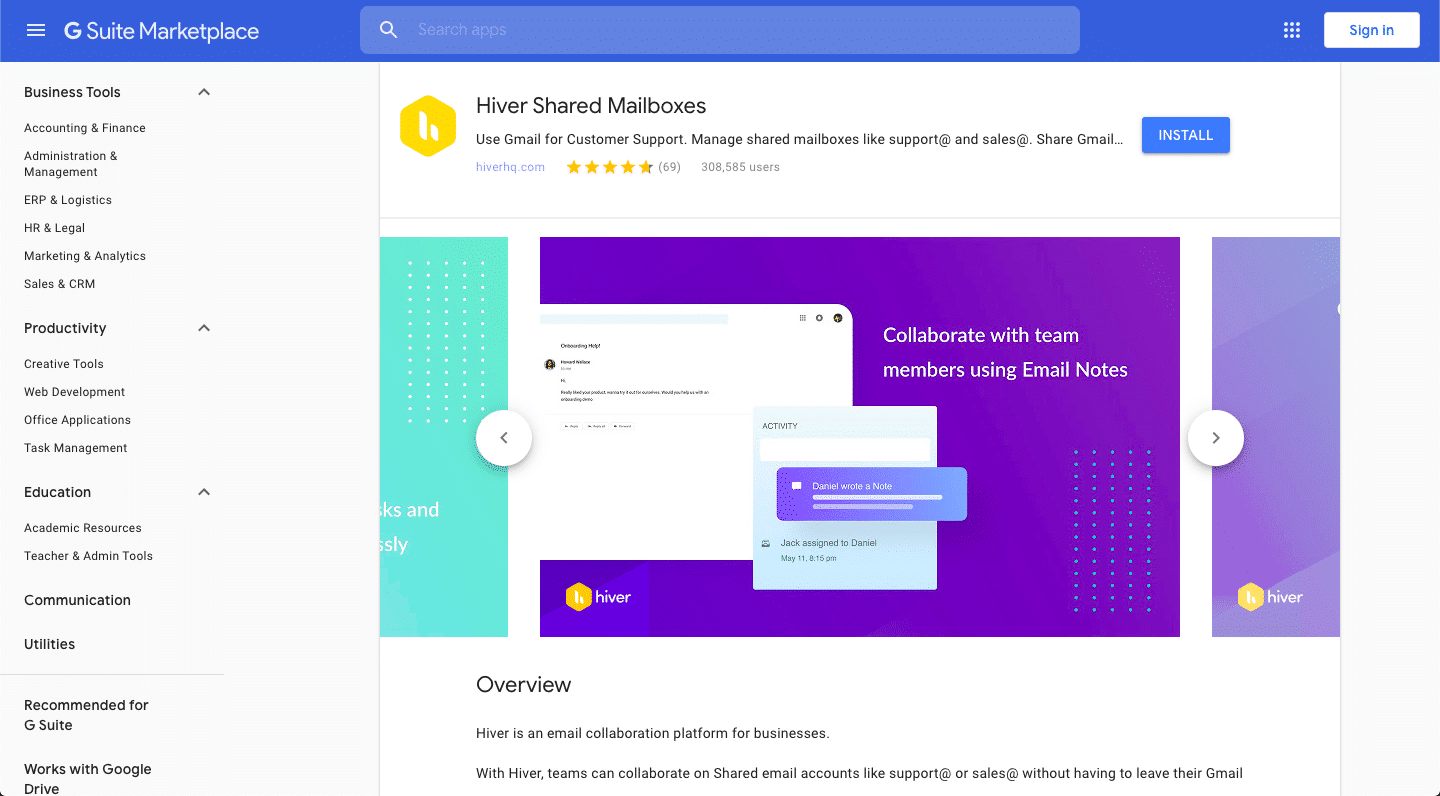Open the Google apps grid
This screenshot has height=796, width=1440.
[x=1292, y=30]
